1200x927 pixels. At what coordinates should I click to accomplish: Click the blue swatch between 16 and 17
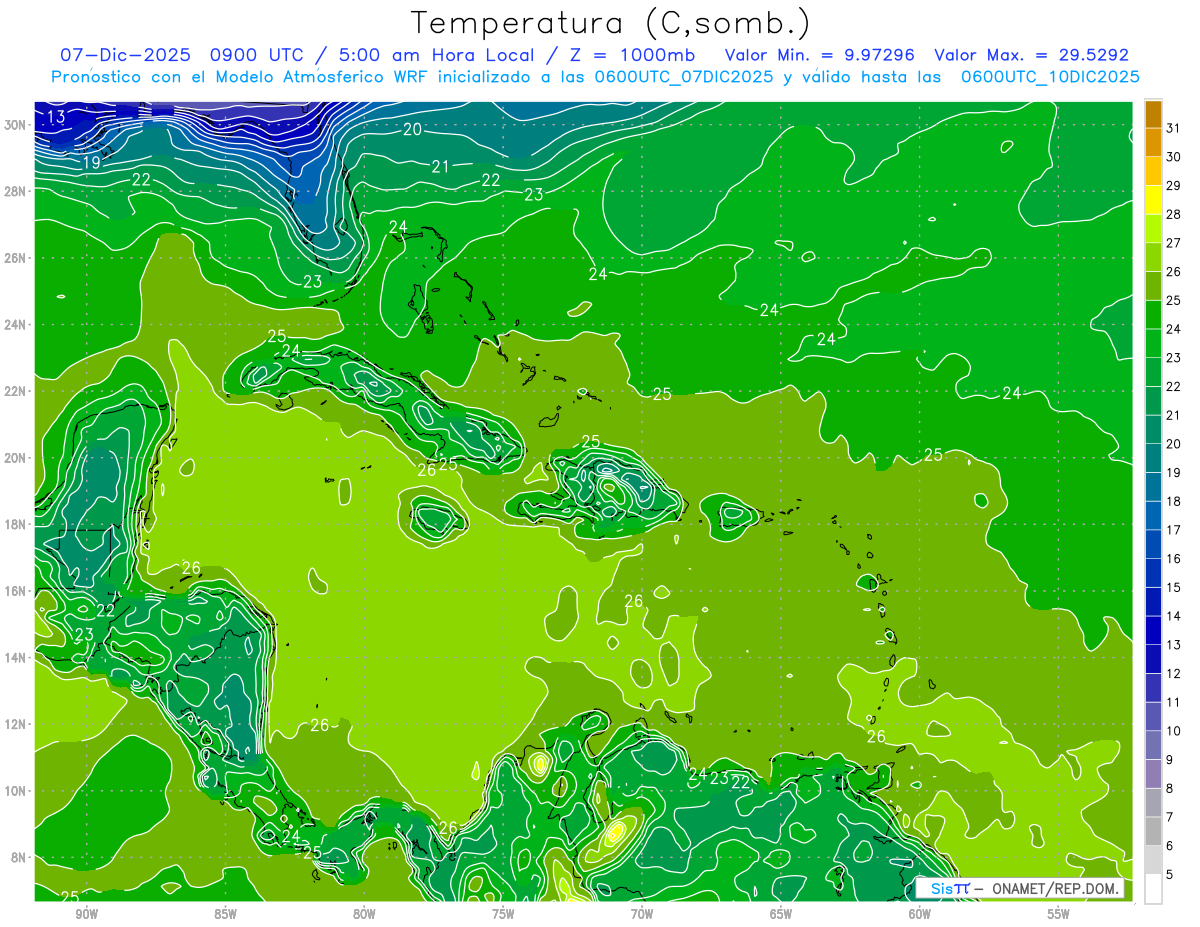tap(1153, 545)
